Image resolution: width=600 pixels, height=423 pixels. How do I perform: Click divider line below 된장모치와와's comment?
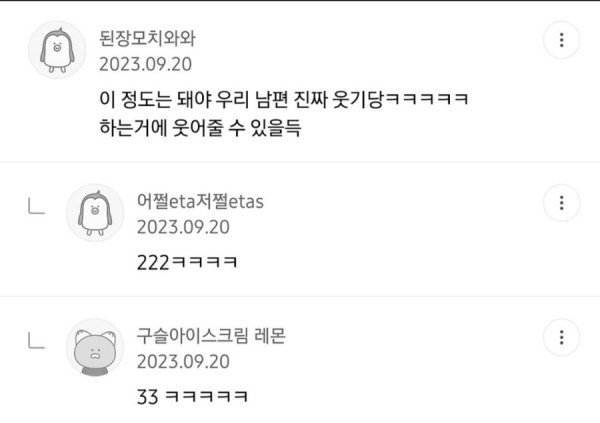300,162
